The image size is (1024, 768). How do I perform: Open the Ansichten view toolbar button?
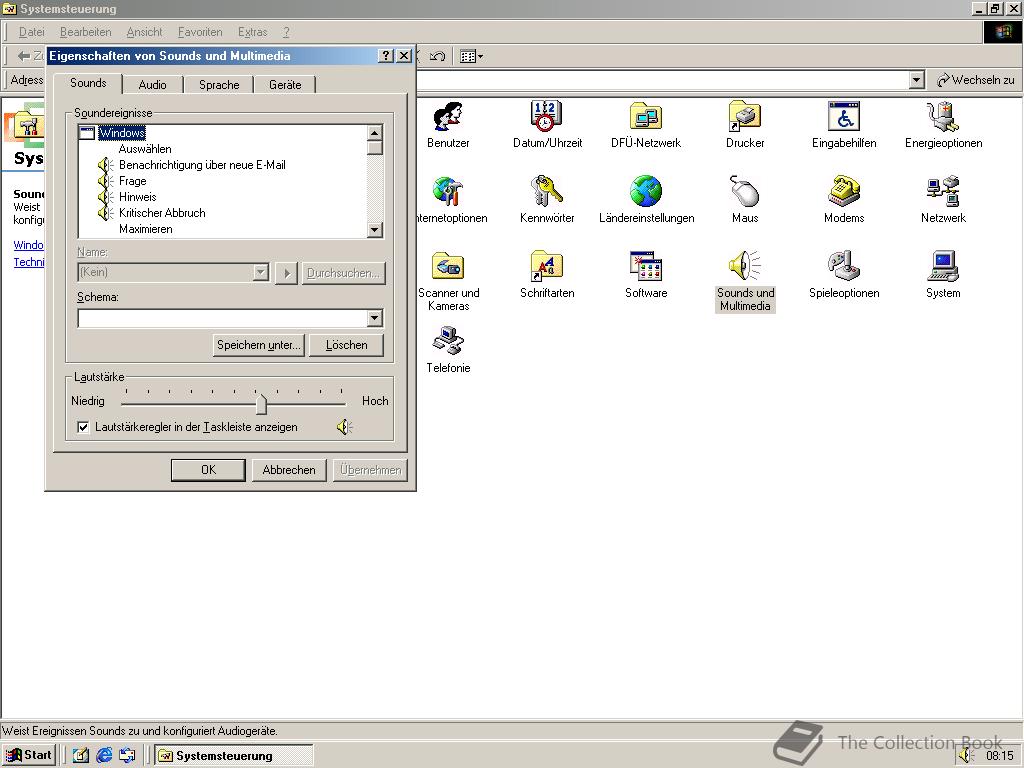coord(471,57)
